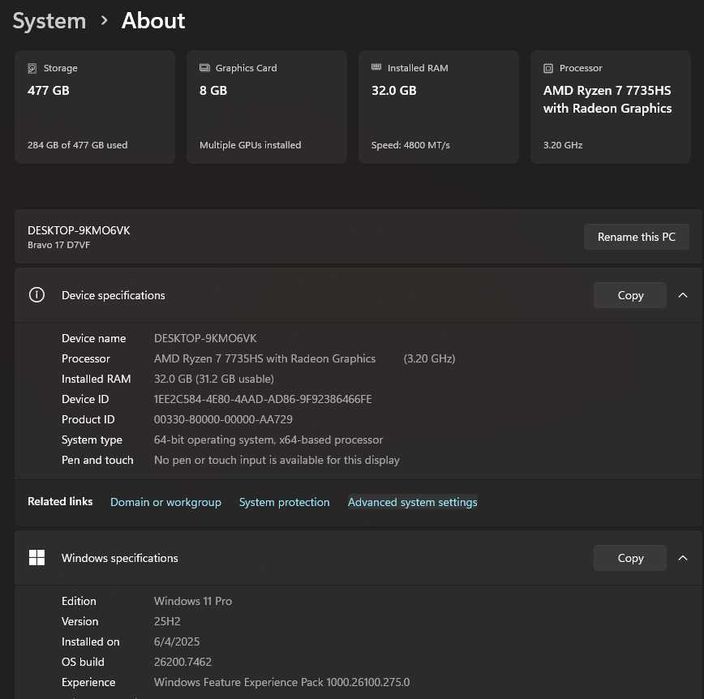
Task: Click the PC name DESKTOP-9KMO6VK header
Action: (79, 230)
